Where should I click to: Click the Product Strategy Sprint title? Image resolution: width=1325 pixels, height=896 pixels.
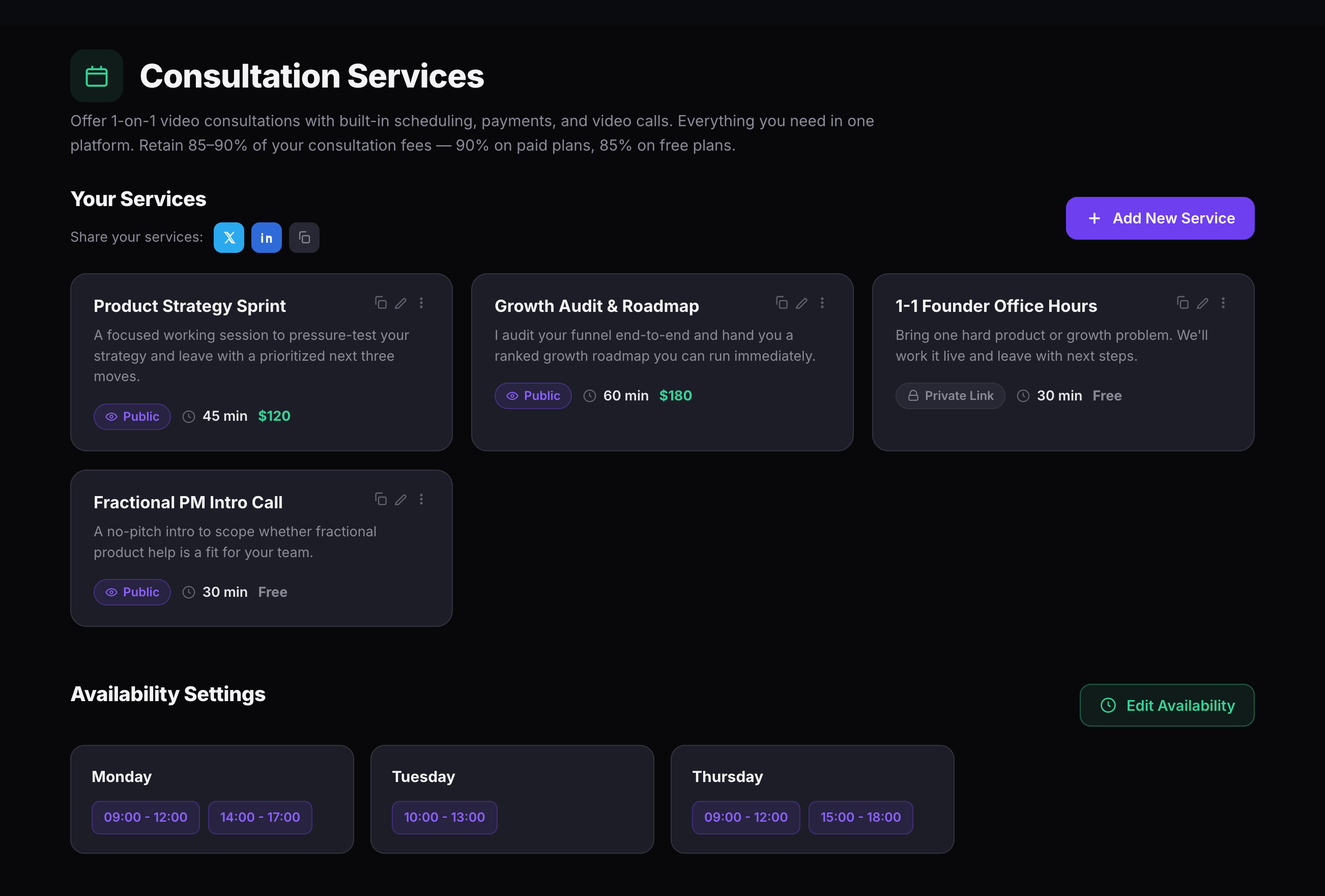(189, 306)
